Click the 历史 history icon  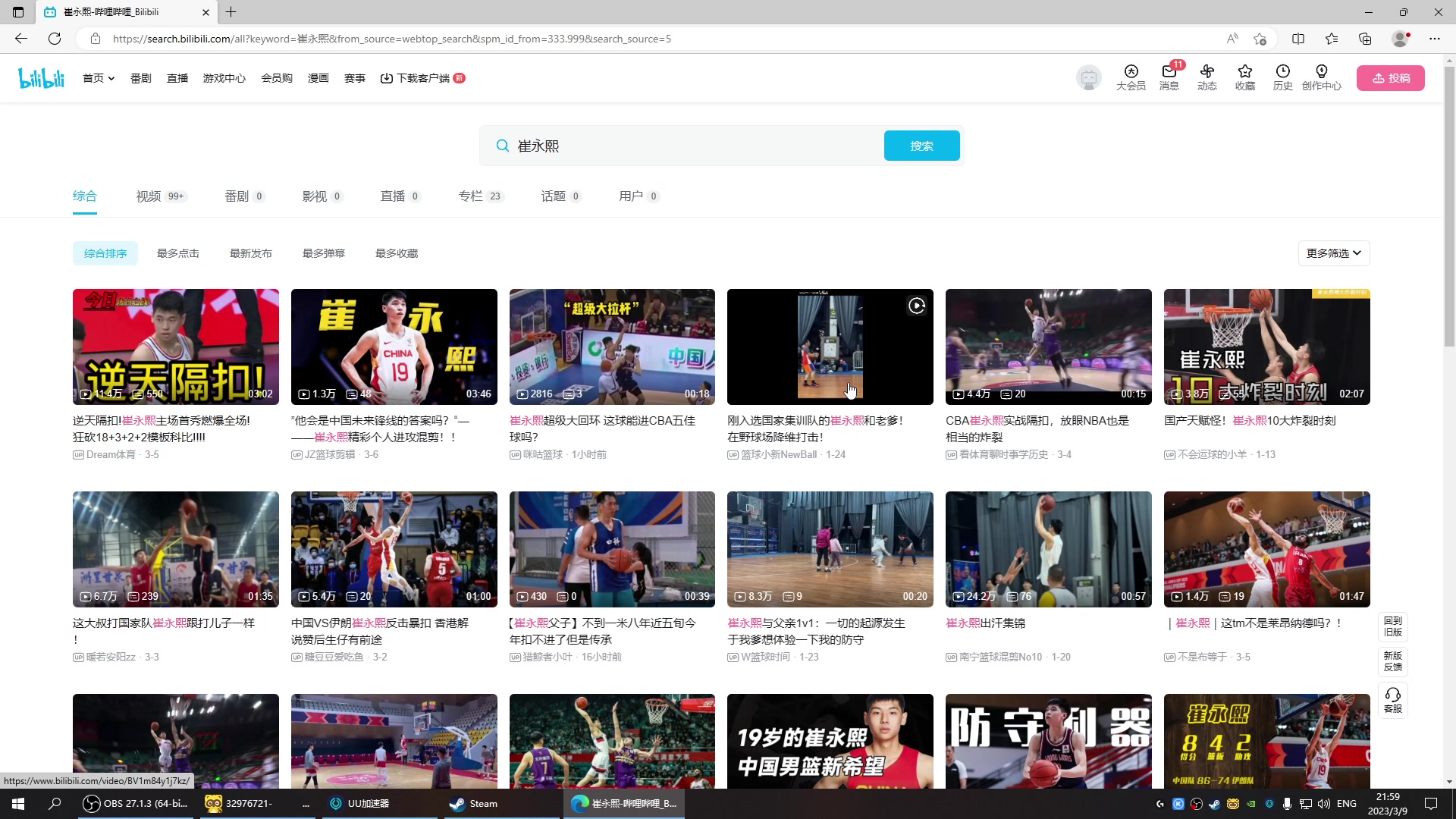click(x=1282, y=78)
